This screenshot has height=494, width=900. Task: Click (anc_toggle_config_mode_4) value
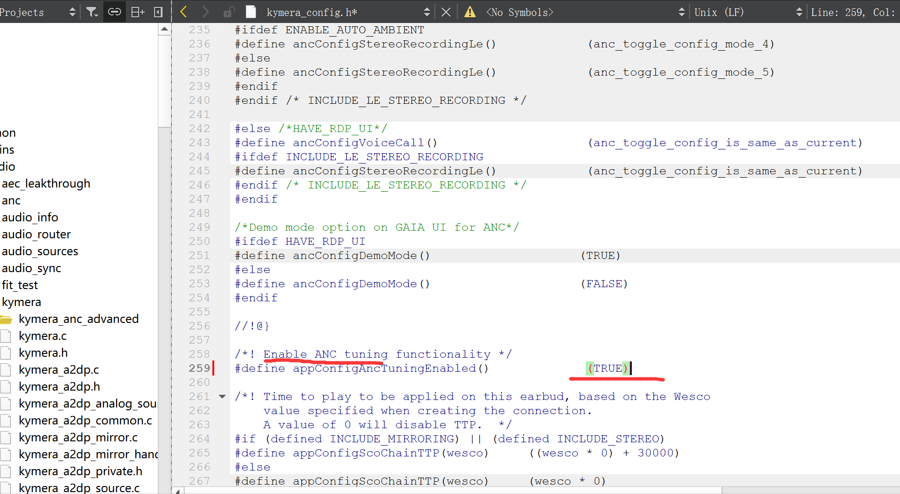[681, 44]
